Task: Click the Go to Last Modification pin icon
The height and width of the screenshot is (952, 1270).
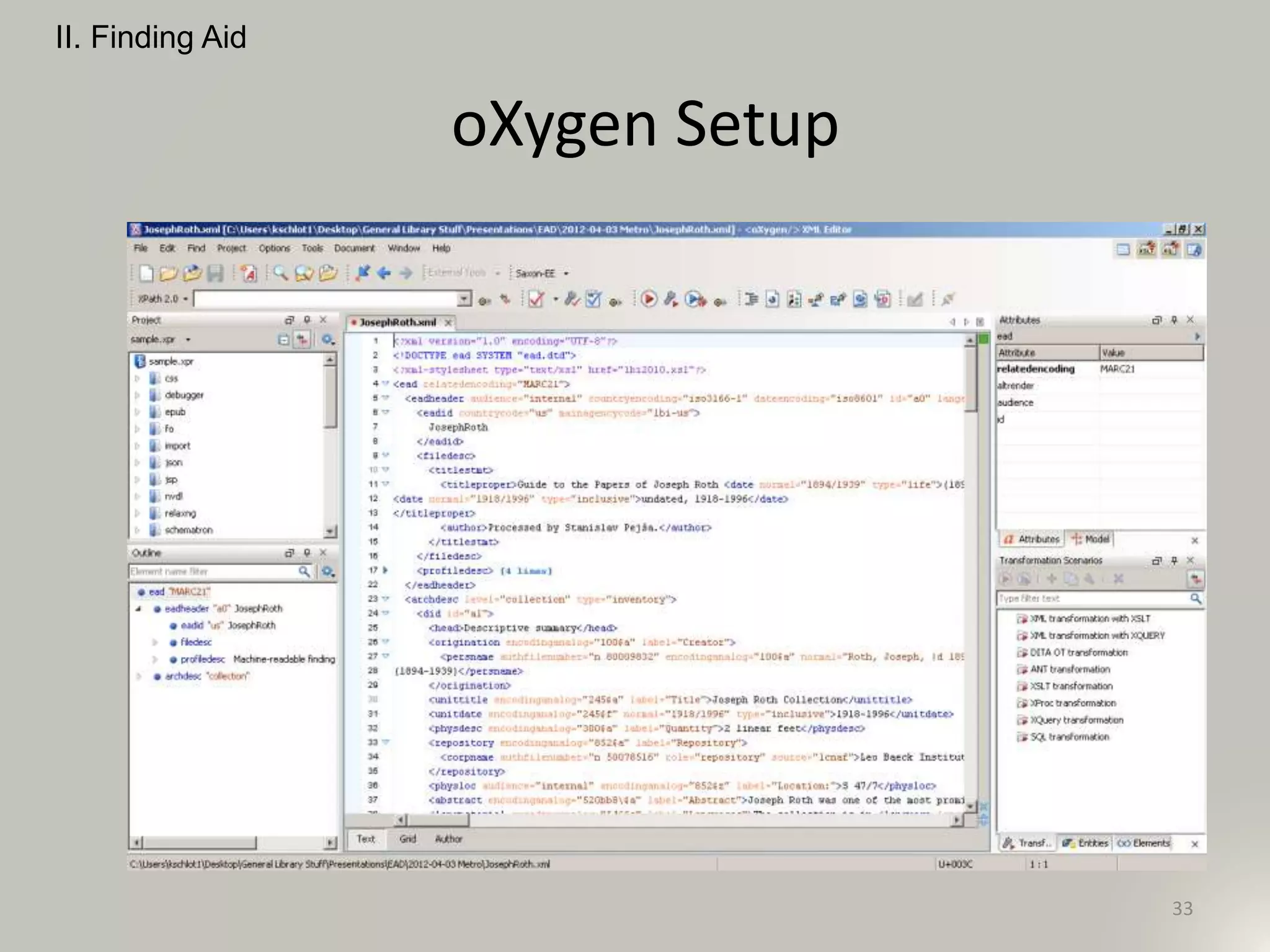Action: click(x=363, y=273)
